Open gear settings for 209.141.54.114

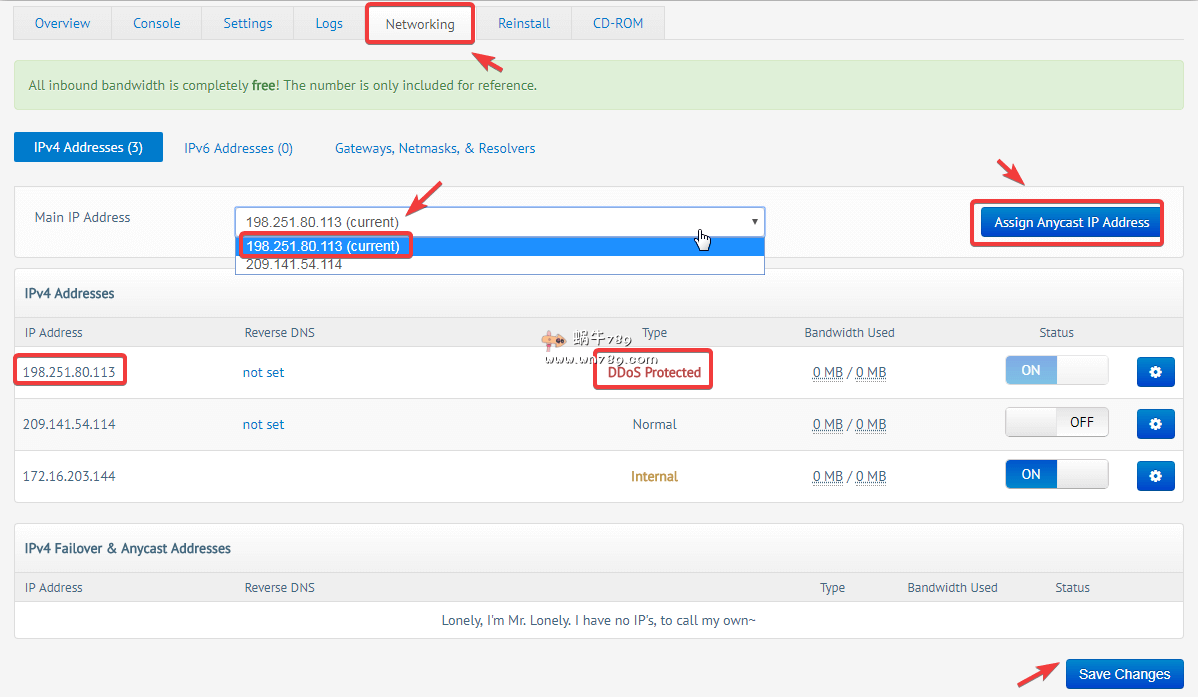pos(1155,424)
